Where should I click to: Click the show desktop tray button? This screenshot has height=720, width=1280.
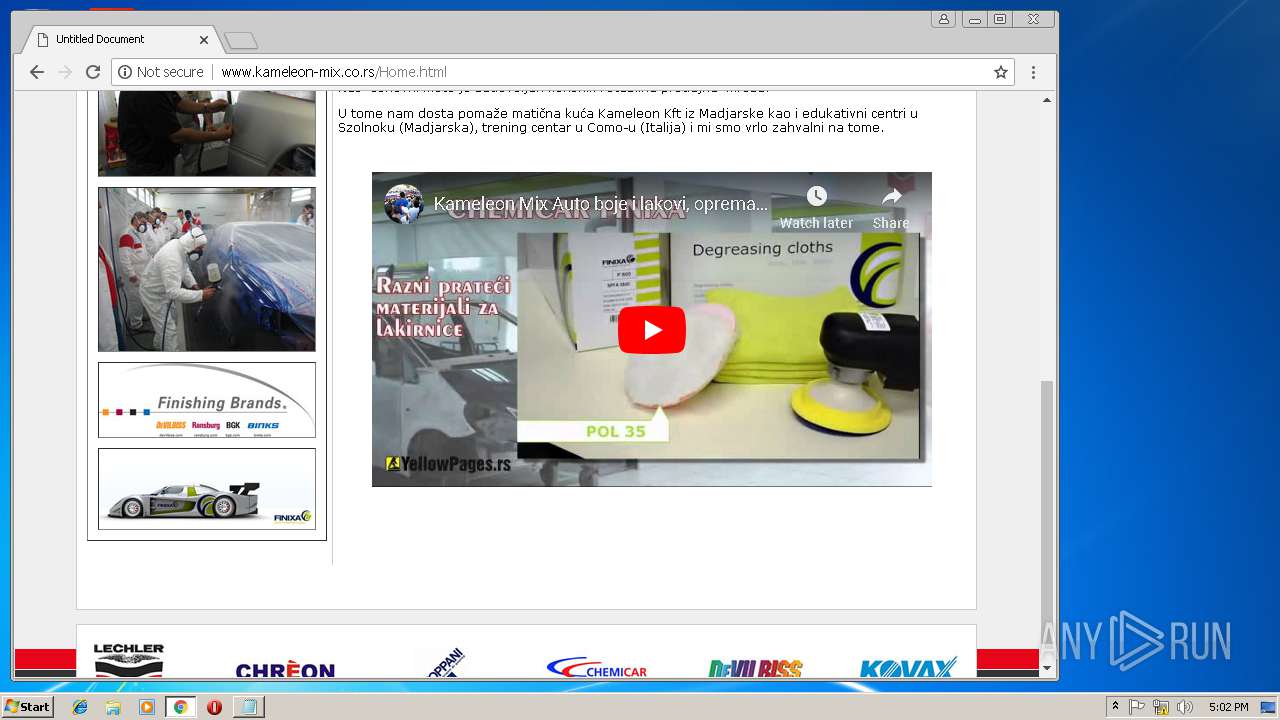click(1269, 707)
